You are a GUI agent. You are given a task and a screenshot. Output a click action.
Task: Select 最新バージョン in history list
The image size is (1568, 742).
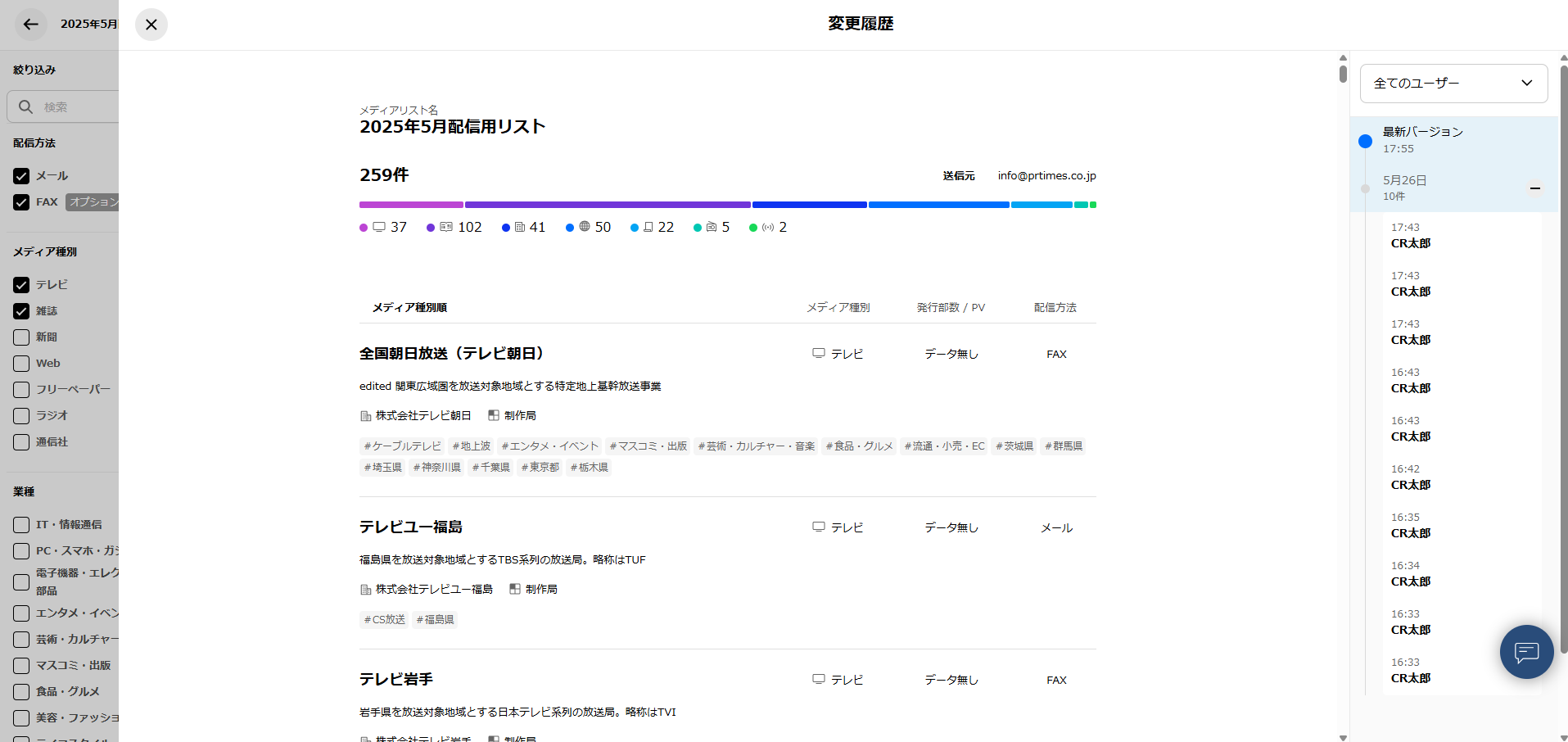point(1423,139)
